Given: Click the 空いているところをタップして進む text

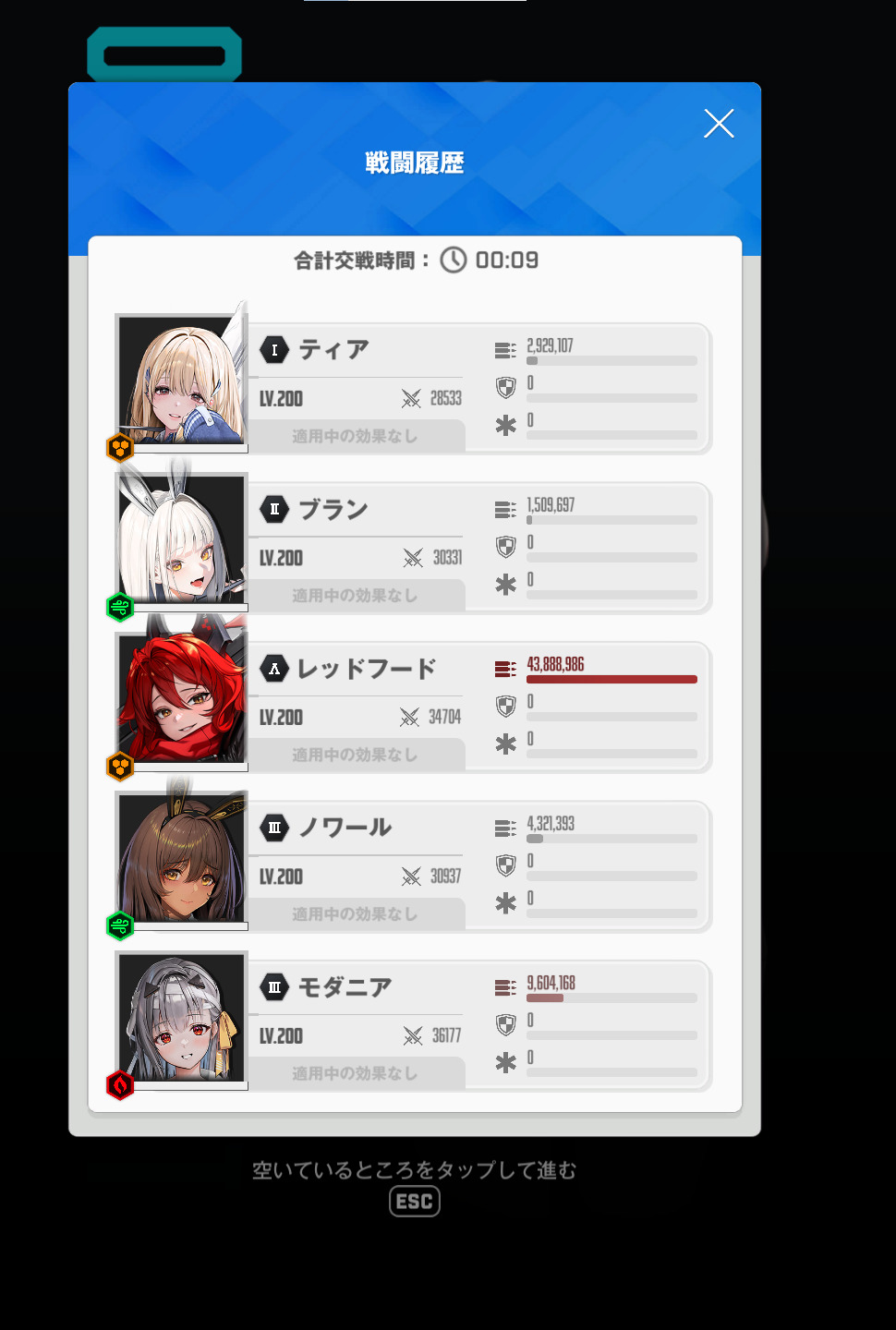Looking at the screenshot, I should click(x=415, y=1170).
